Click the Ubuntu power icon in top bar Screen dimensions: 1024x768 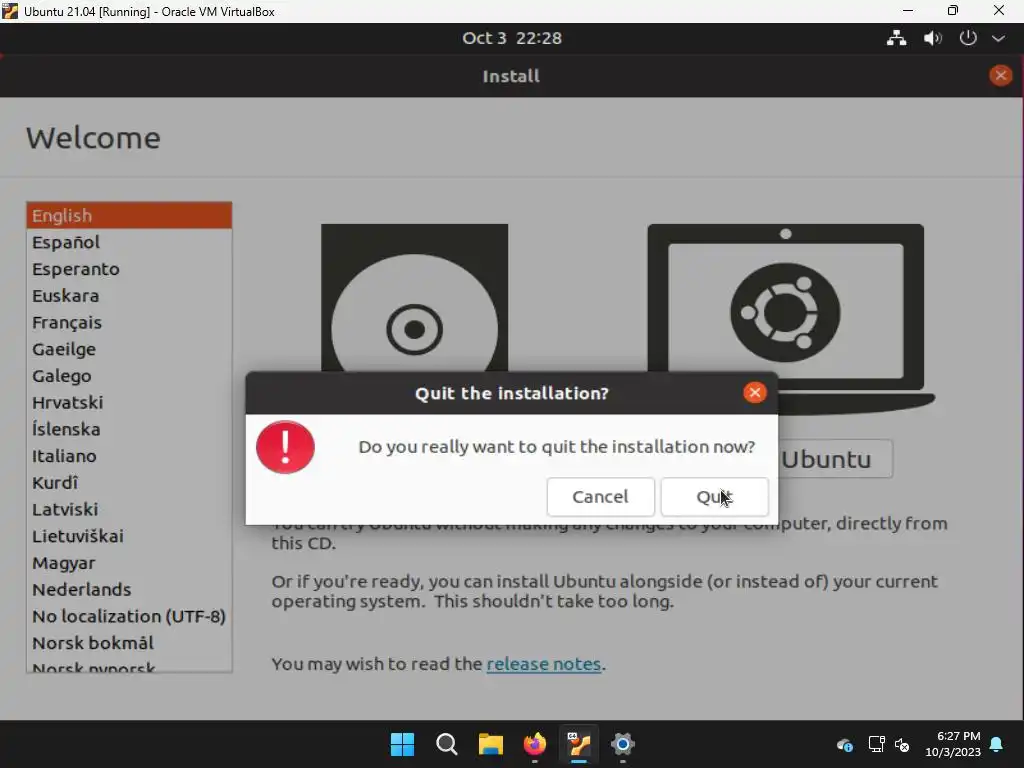[968, 38]
